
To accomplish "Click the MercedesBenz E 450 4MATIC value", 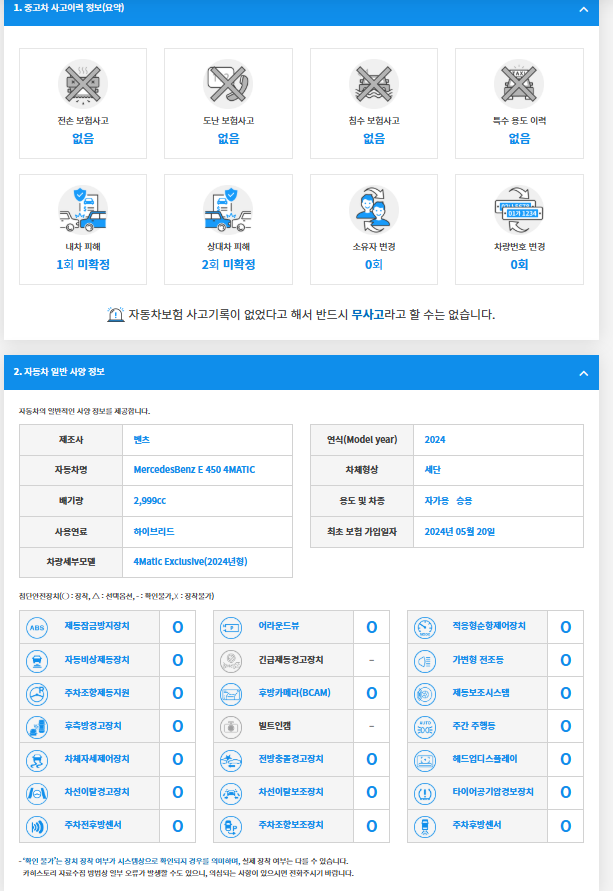I will pyautogui.click(x=194, y=470).
